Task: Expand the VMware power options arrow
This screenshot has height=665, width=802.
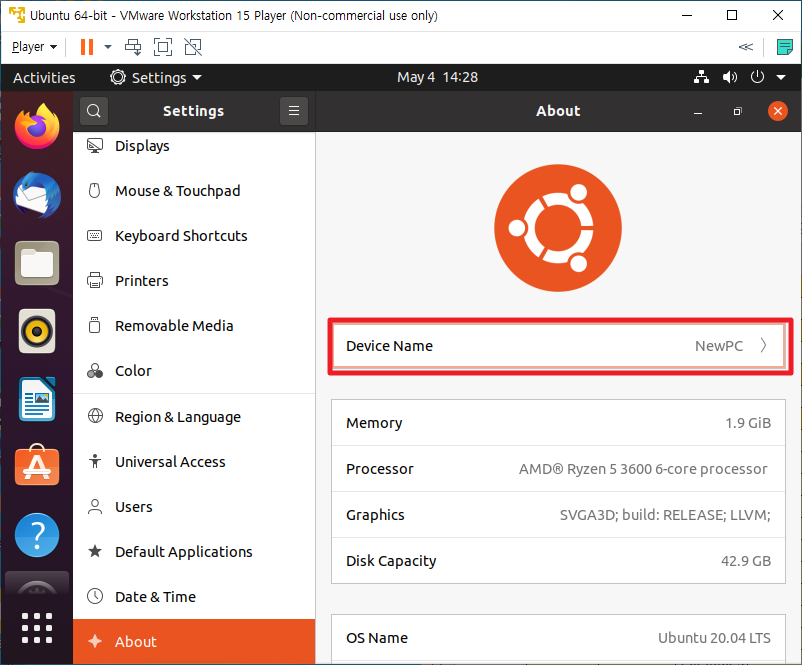Action: pos(107,47)
